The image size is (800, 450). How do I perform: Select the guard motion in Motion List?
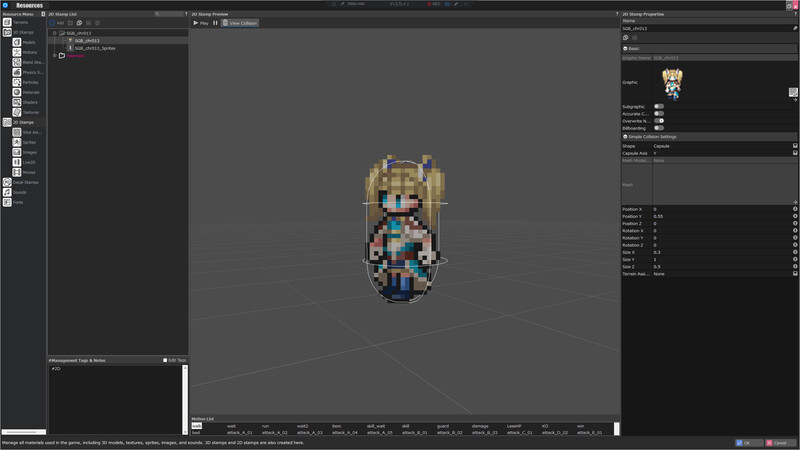pos(443,426)
